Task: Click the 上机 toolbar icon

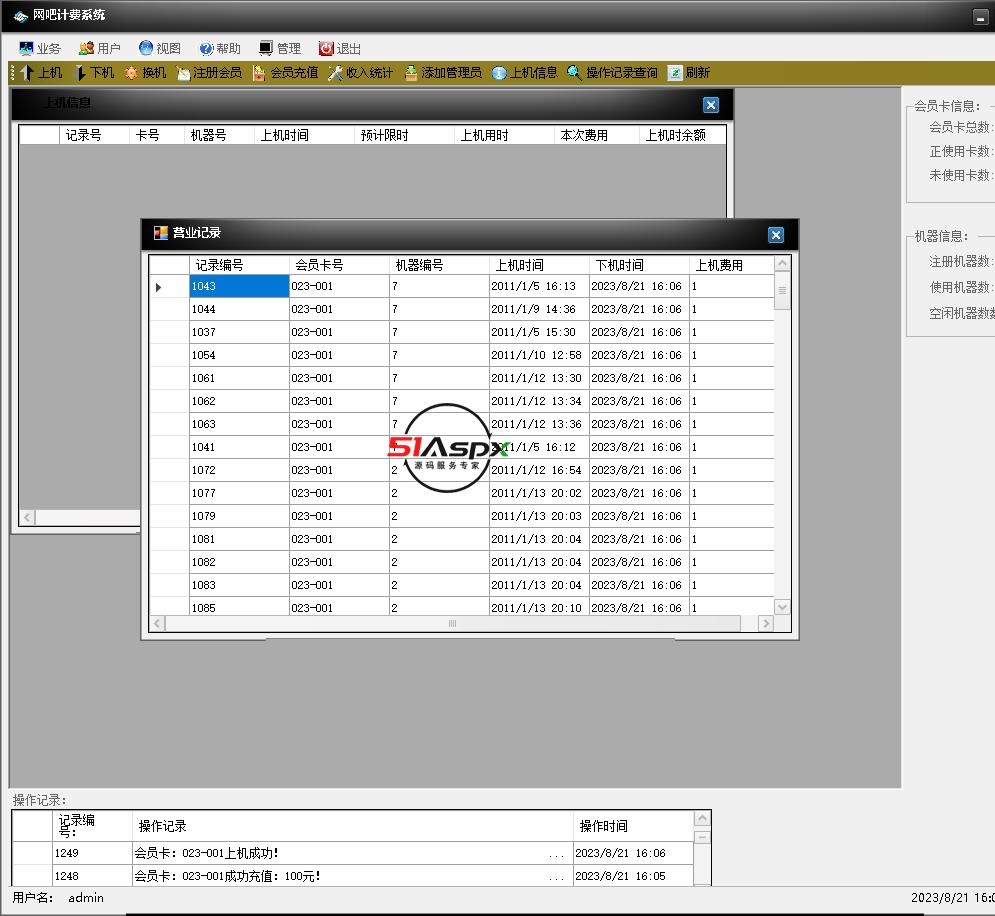Action: point(28,73)
